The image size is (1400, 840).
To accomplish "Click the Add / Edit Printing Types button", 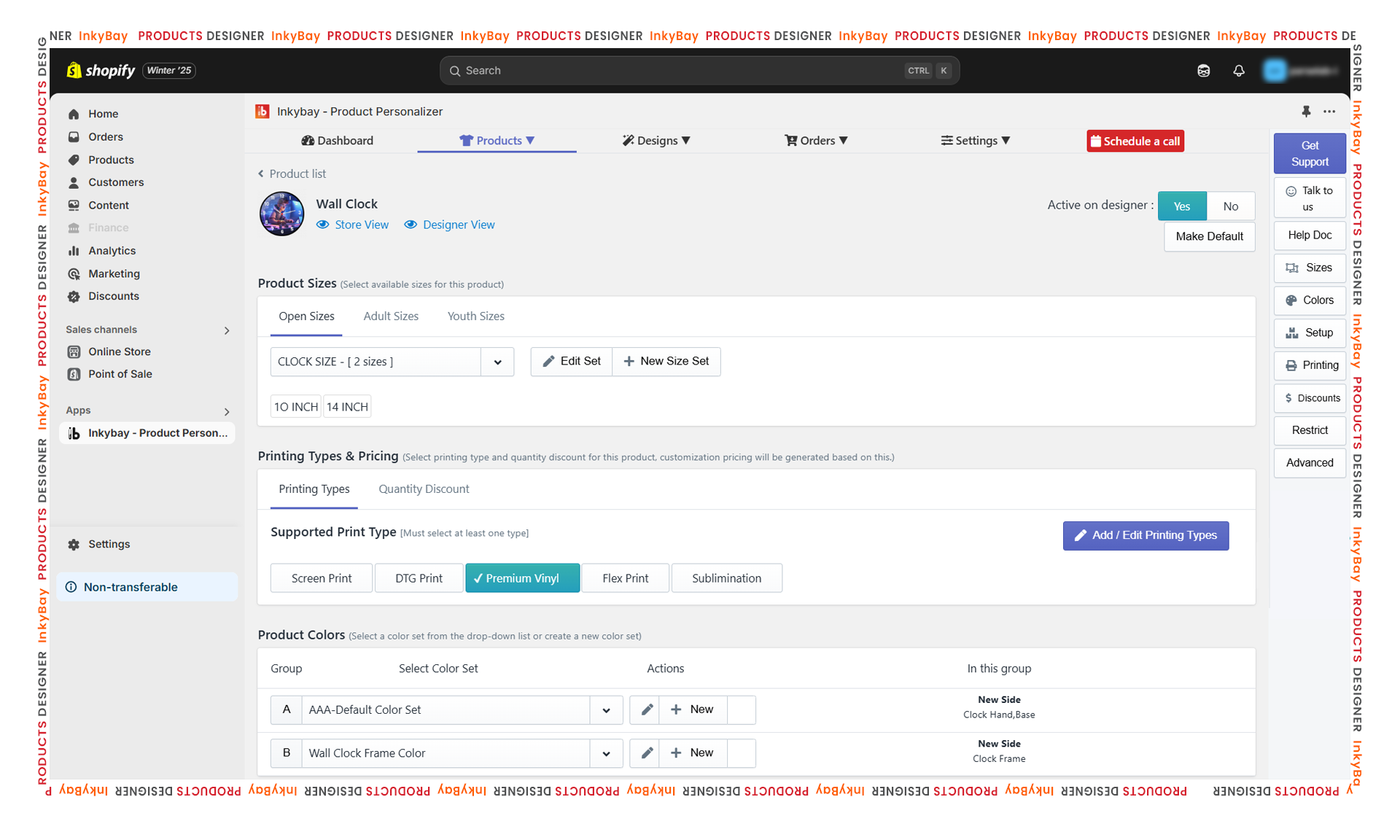I will point(1146,536).
